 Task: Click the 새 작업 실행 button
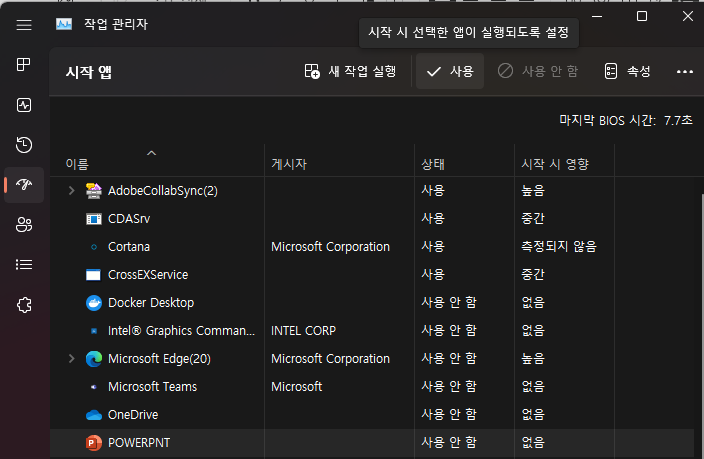click(x=350, y=71)
